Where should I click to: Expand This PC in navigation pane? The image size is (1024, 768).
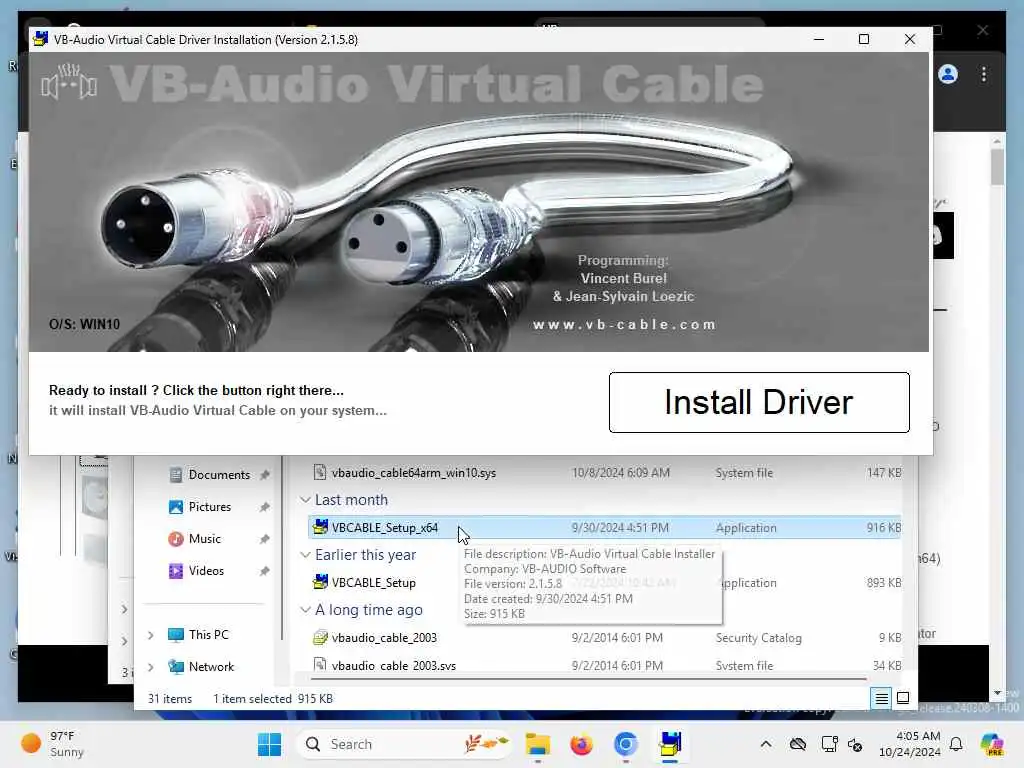click(151, 635)
